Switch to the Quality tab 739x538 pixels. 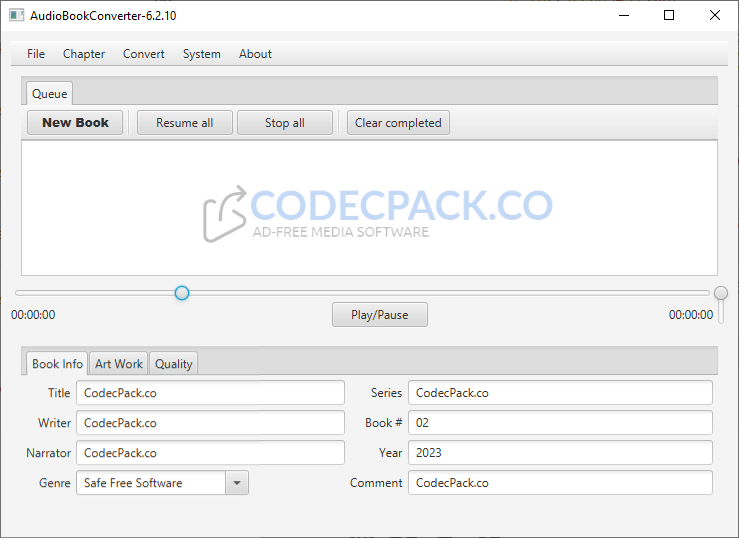[x=173, y=364]
